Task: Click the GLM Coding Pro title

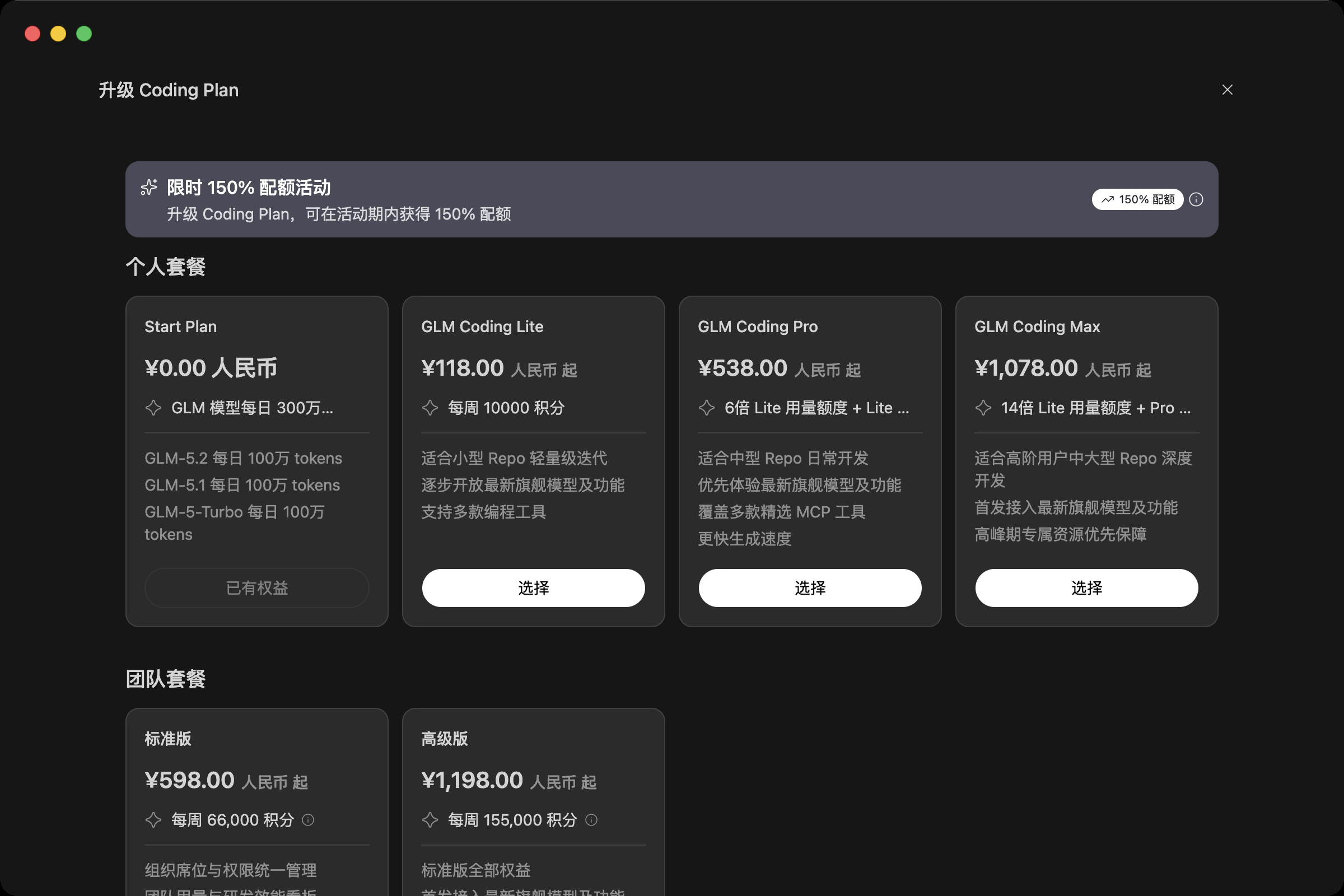Action: 758,326
